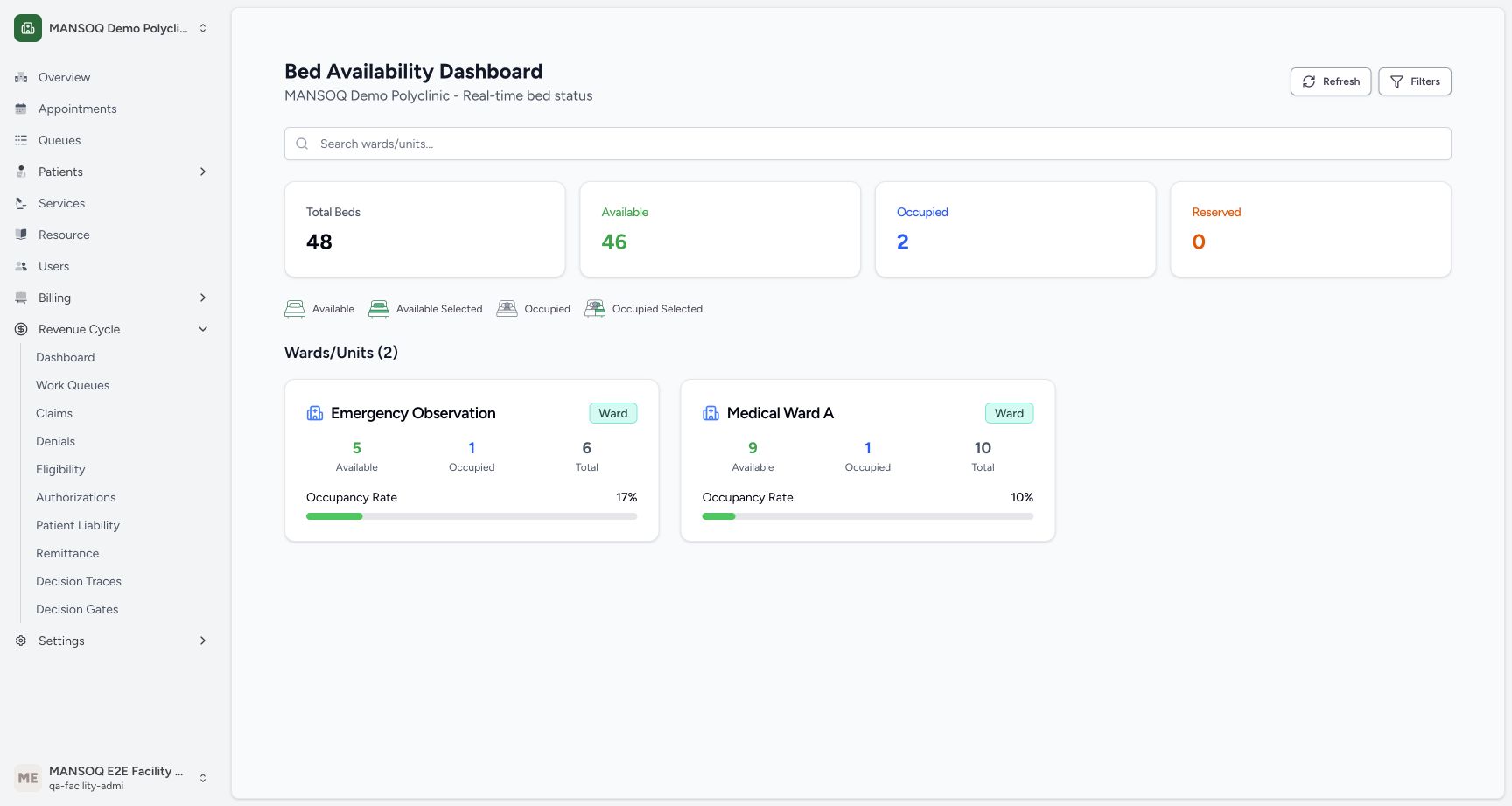Click the Resource sidebar icon
This screenshot has width=1512, height=806.
(x=21, y=235)
